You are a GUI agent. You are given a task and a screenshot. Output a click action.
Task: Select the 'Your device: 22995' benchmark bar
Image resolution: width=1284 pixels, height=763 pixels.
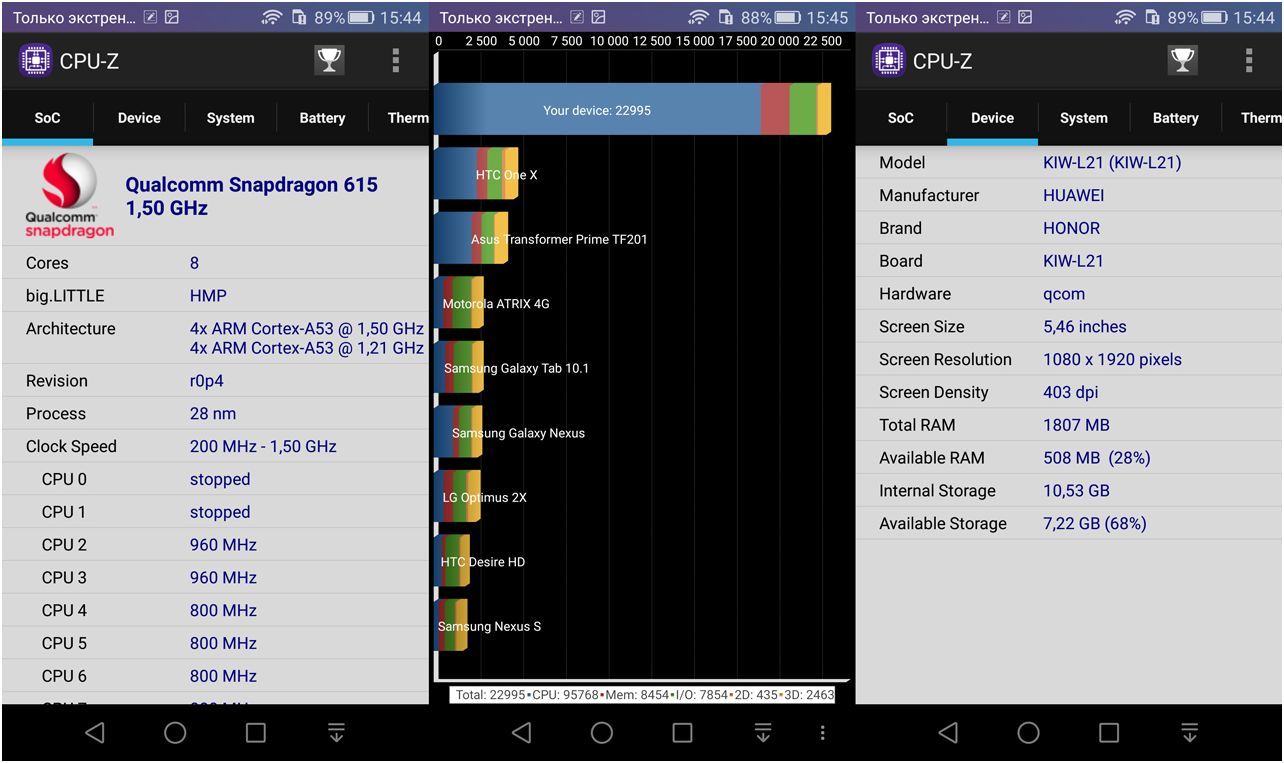tap(632, 110)
